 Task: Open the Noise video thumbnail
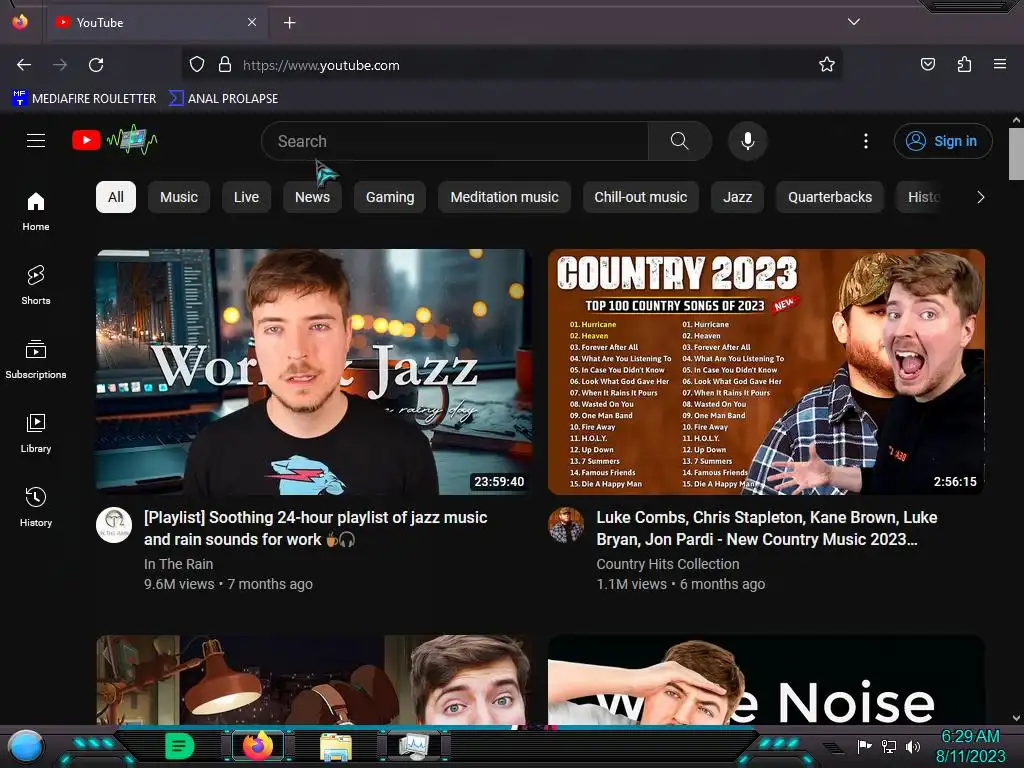(x=766, y=680)
